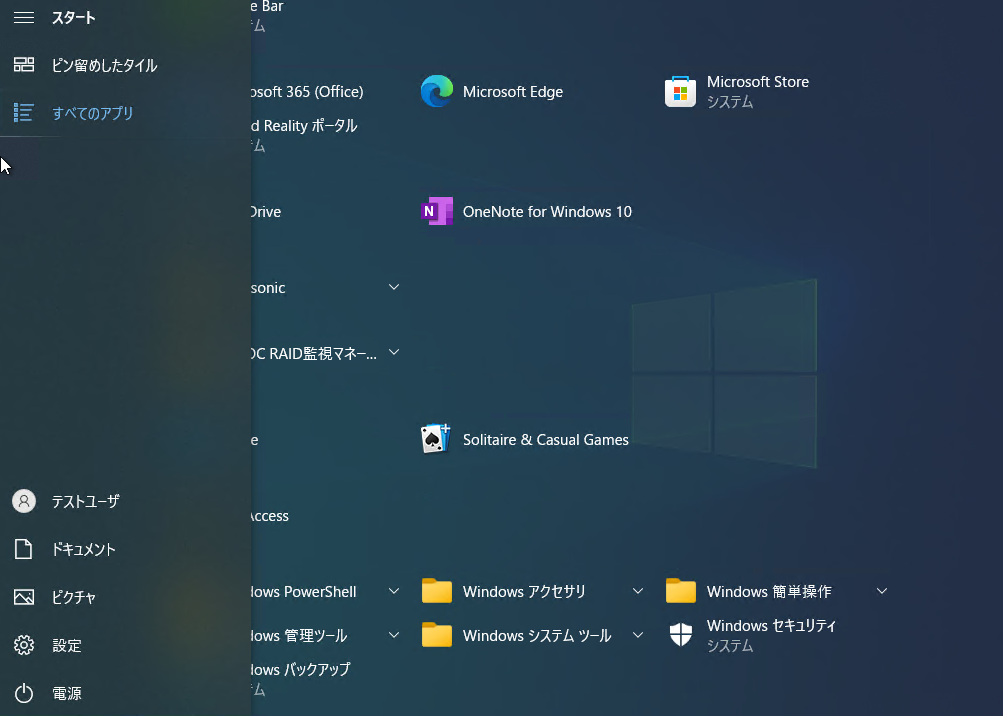Image resolution: width=1003 pixels, height=716 pixels.
Task: Click the スタート label at top
Action: click(x=74, y=18)
